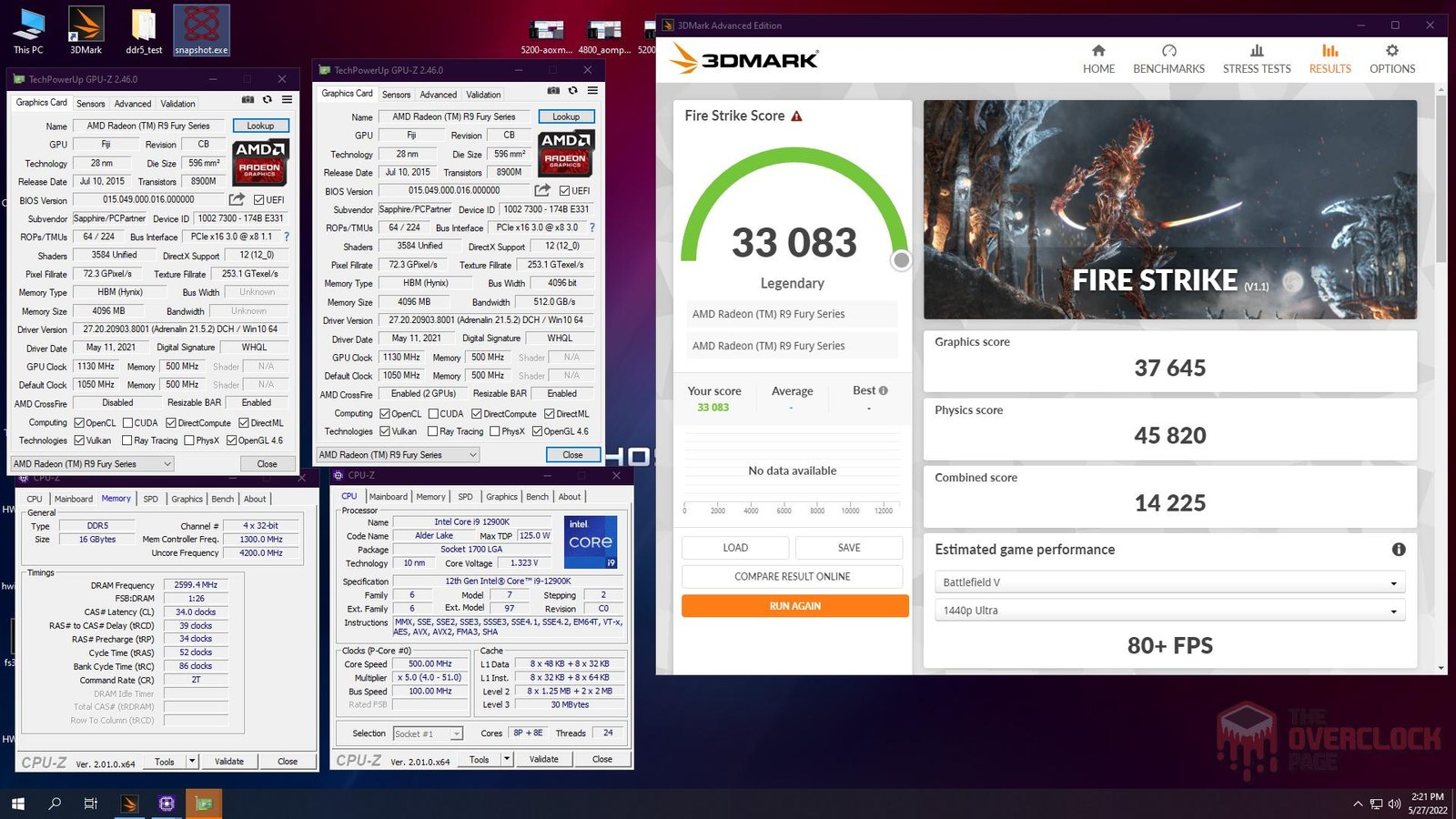
Task: Click the orange RUN AGAIN button
Action: [794, 606]
